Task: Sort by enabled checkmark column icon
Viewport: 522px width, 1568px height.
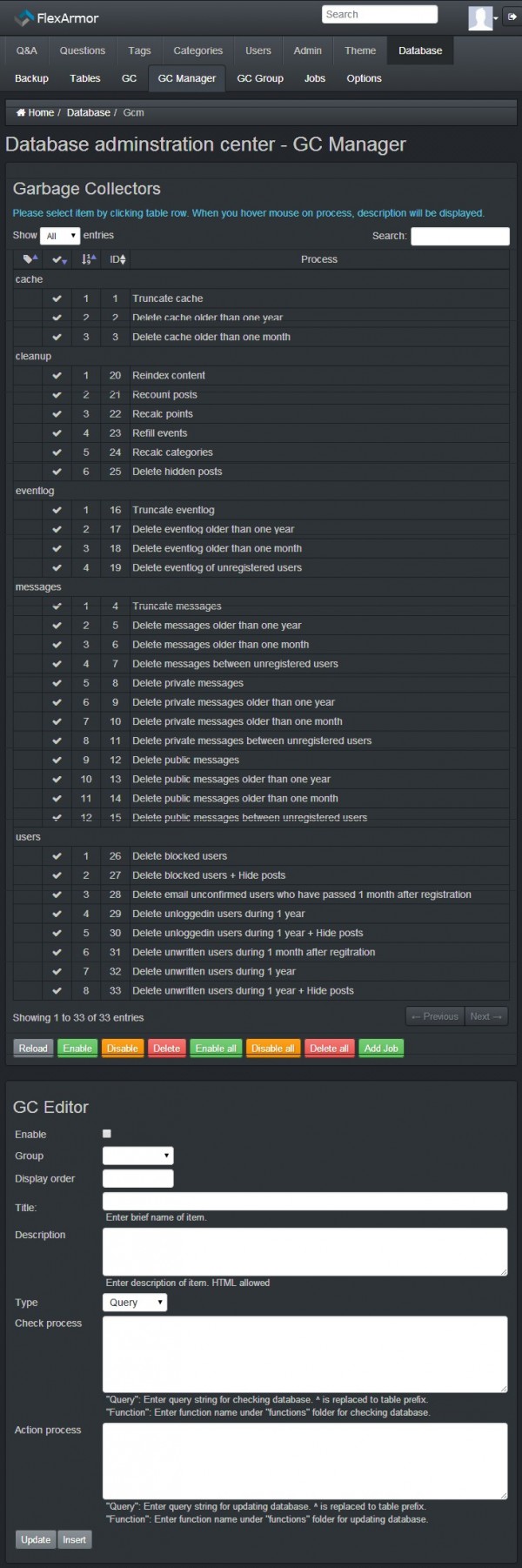Action: tap(58, 259)
